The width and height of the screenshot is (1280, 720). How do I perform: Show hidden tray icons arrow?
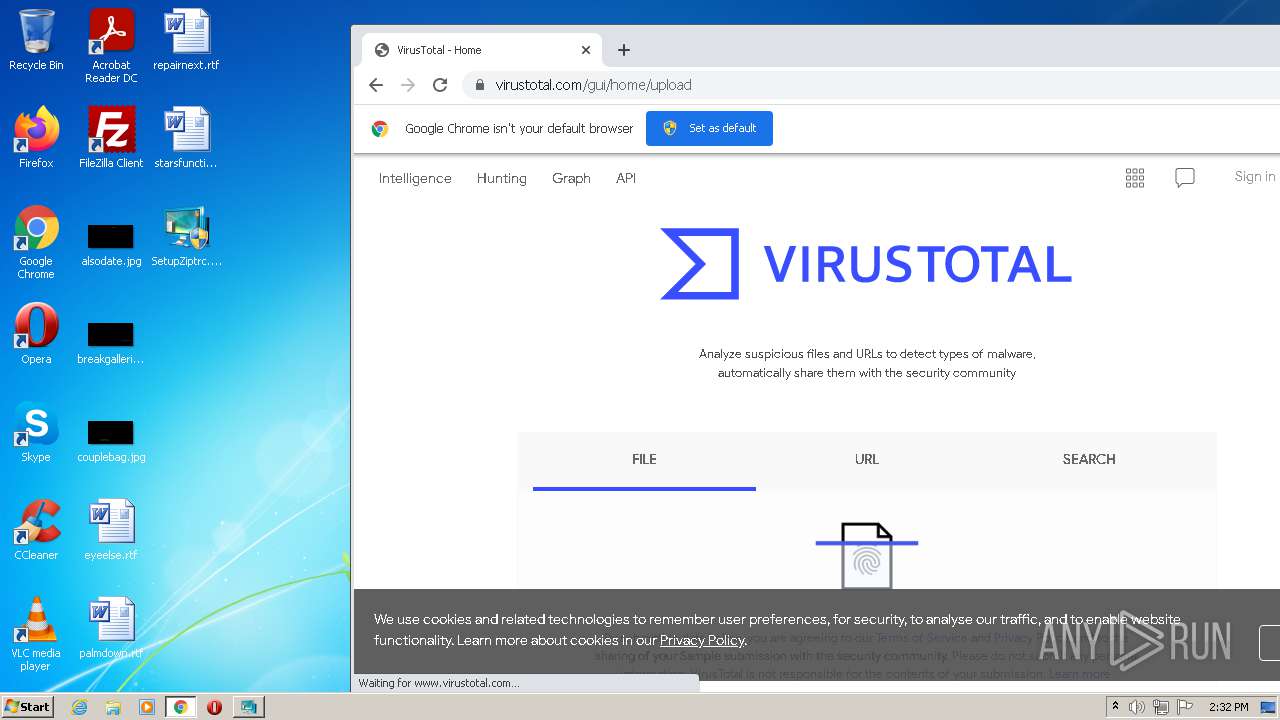coord(1116,707)
